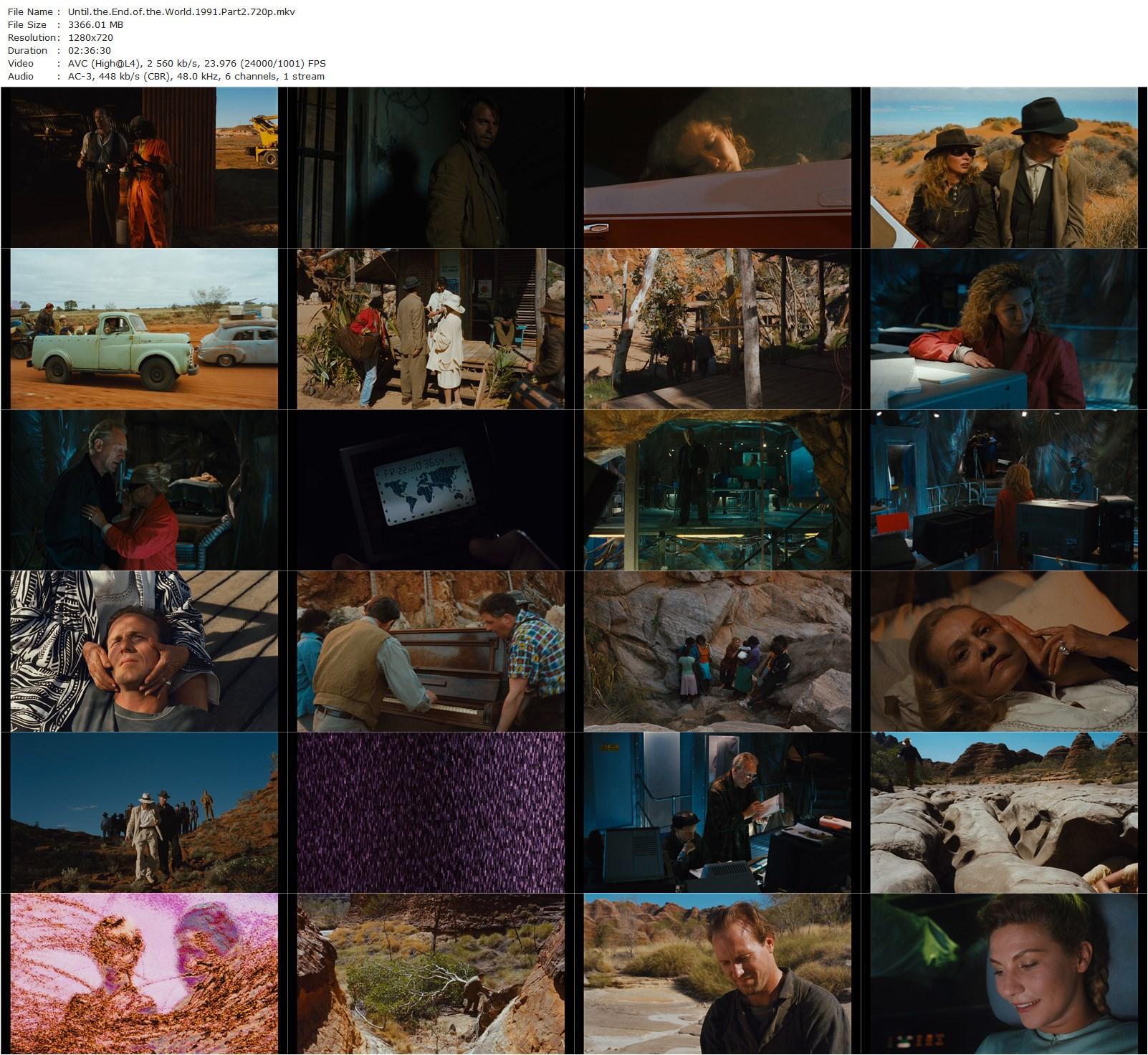Select the couple wearing hats in desert thumbnail
The width and height of the screenshot is (1148, 1055).
(x=1004, y=168)
